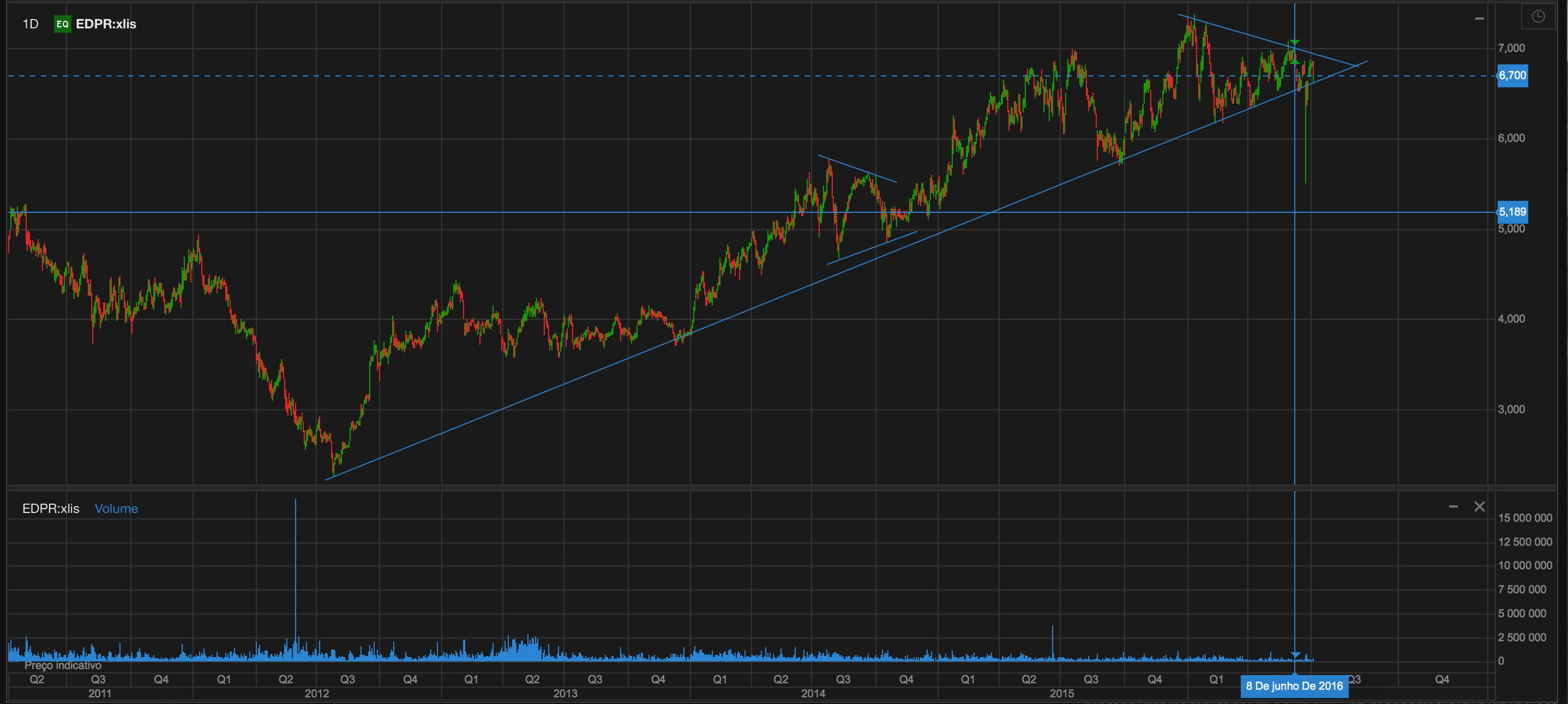The height and width of the screenshot is (704, 1568).
Task: Click the green EQ instrument badge
Action: [x=62, y=25]
